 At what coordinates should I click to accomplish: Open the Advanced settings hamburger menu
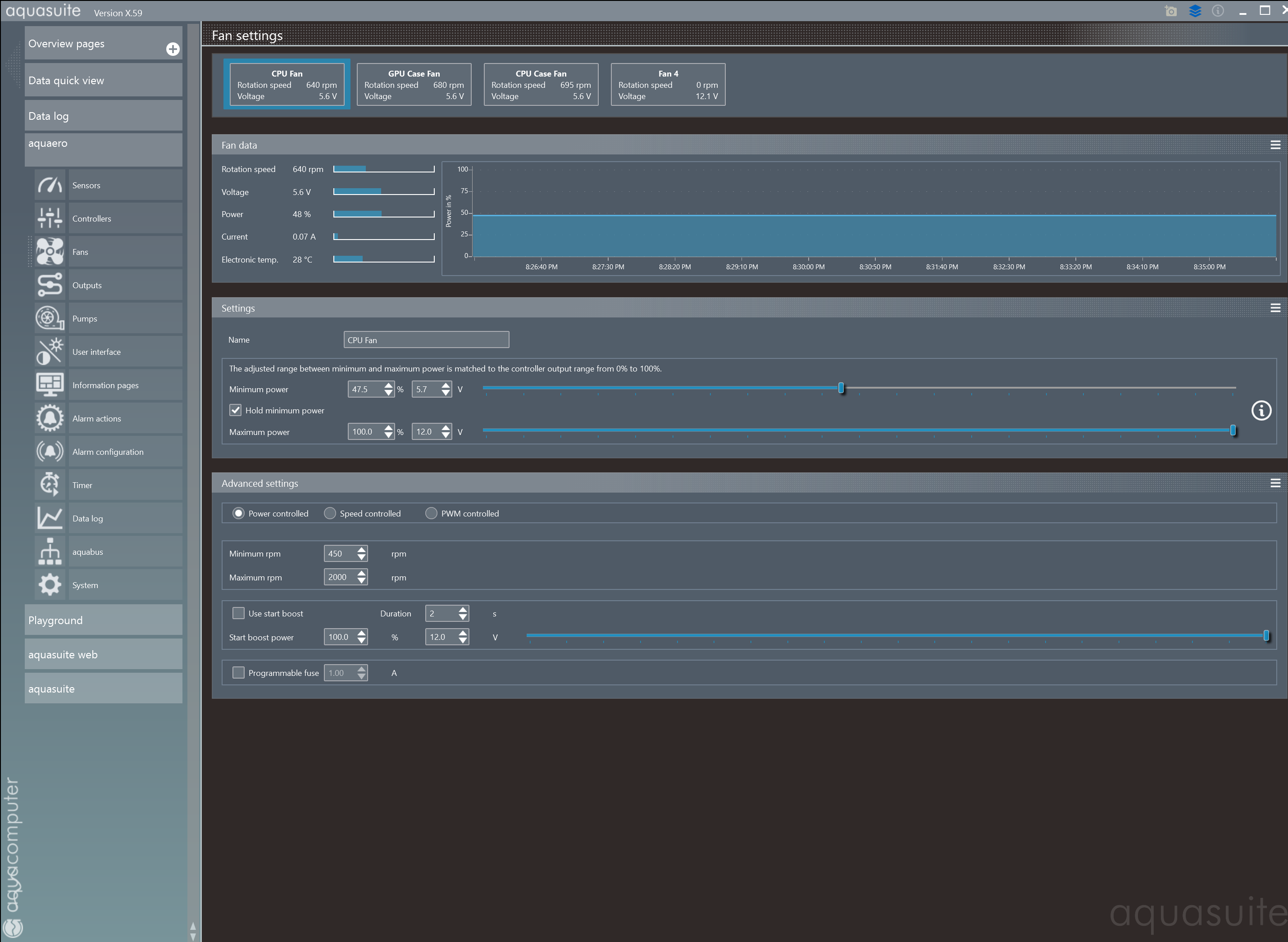point(1275,484)
